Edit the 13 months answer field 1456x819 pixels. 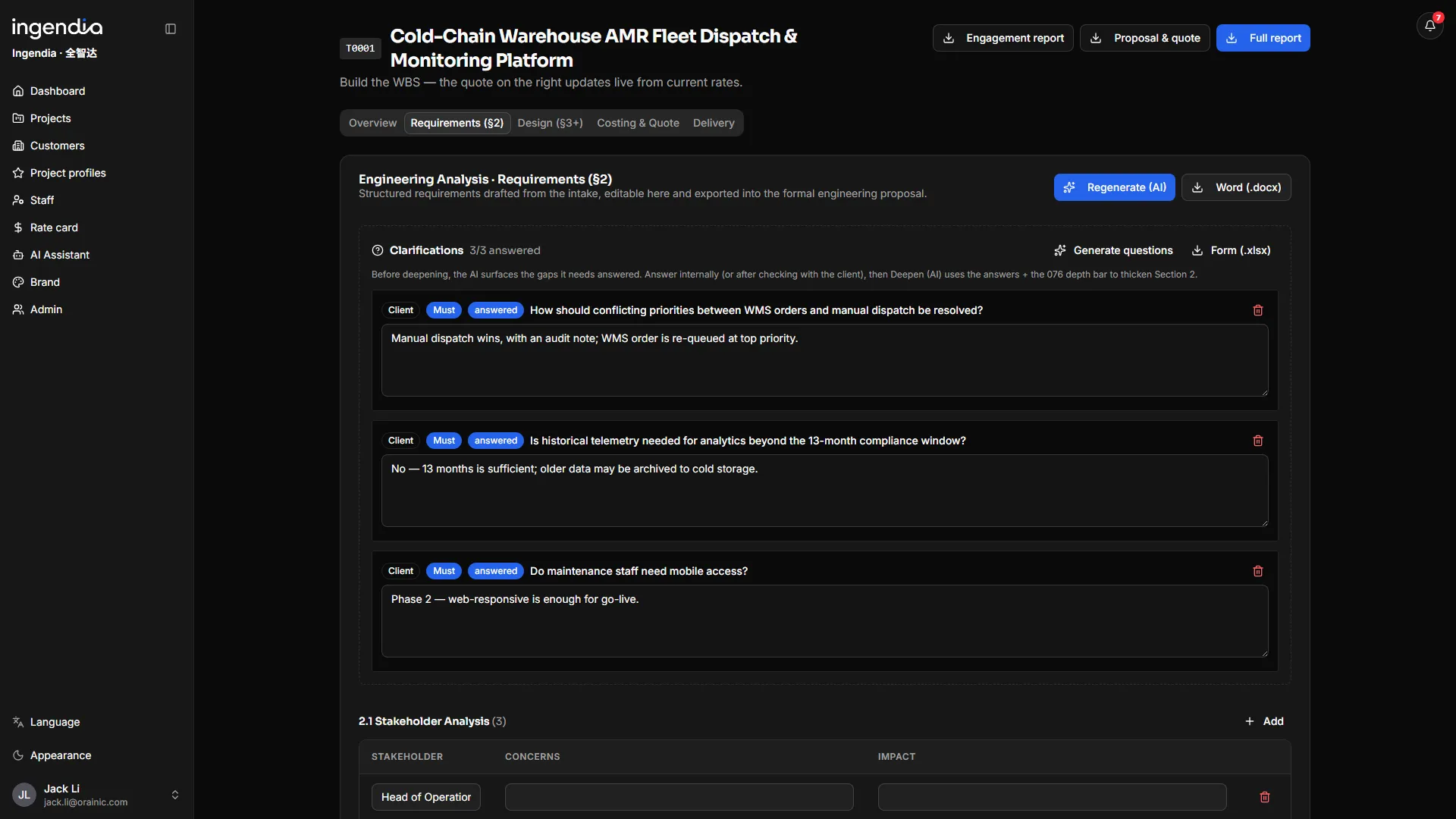click(824, 491)
